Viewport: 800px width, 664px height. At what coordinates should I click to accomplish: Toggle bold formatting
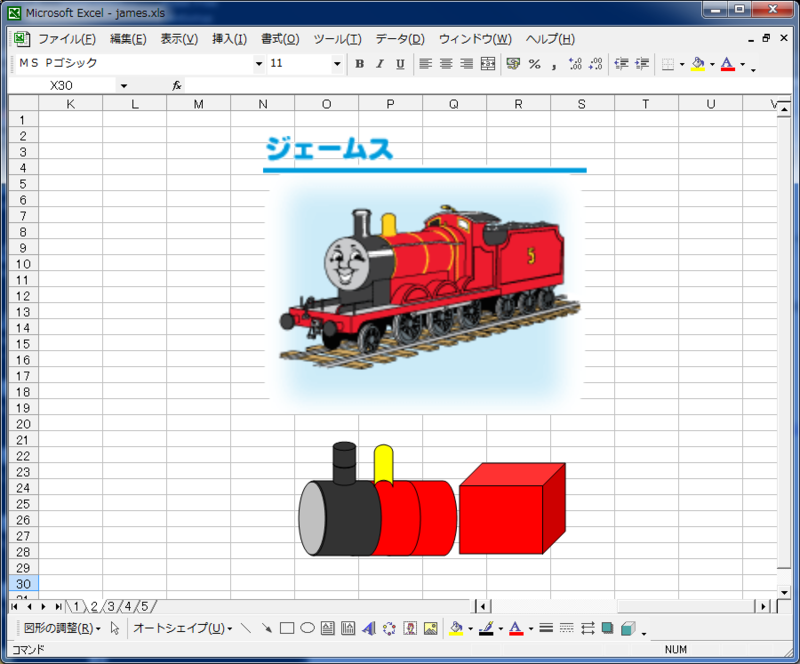tap(360, 64)
